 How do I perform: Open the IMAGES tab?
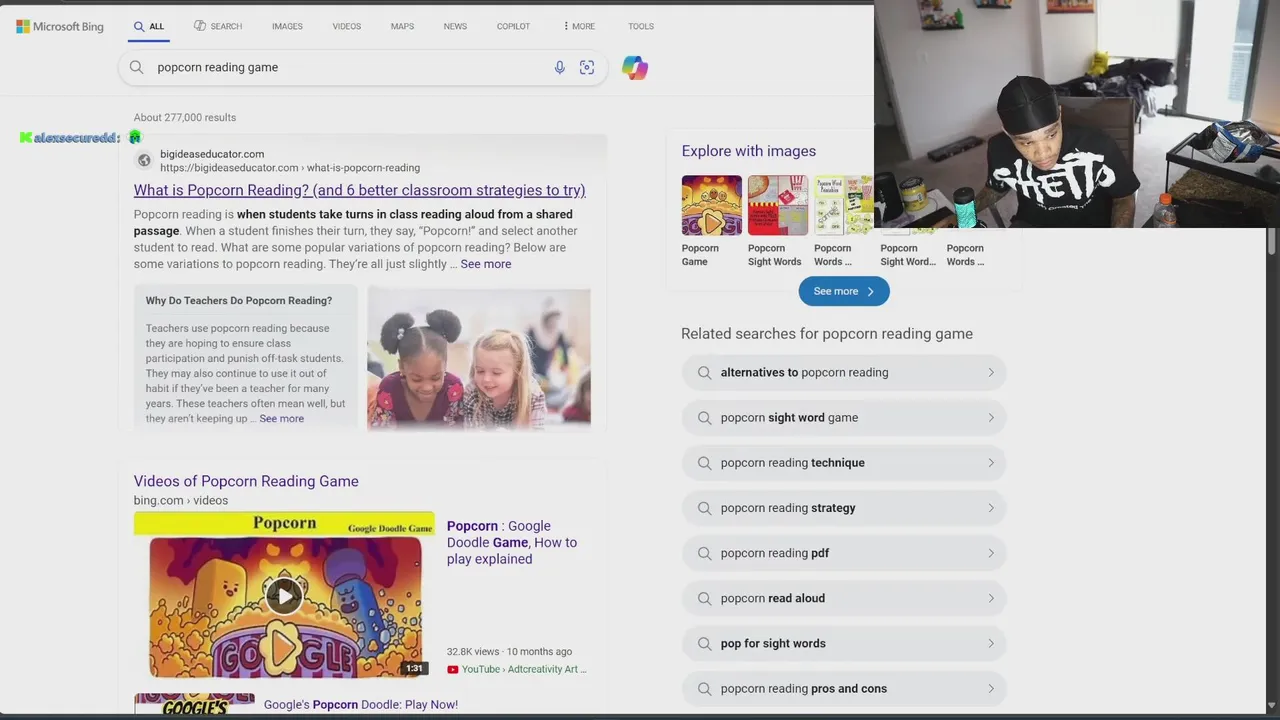[287, 26]
